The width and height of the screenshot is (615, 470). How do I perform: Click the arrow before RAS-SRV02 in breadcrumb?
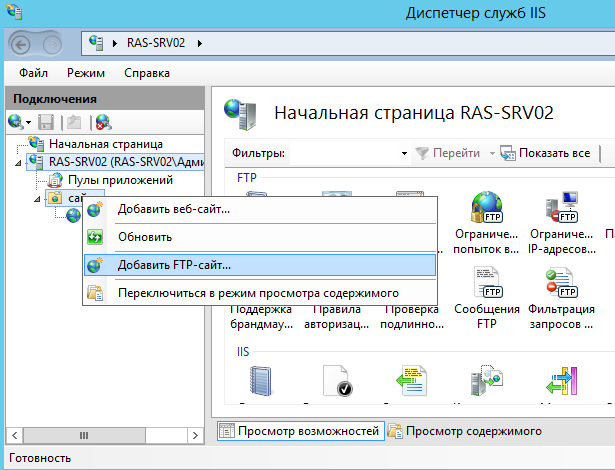click(x=115, y=43)
